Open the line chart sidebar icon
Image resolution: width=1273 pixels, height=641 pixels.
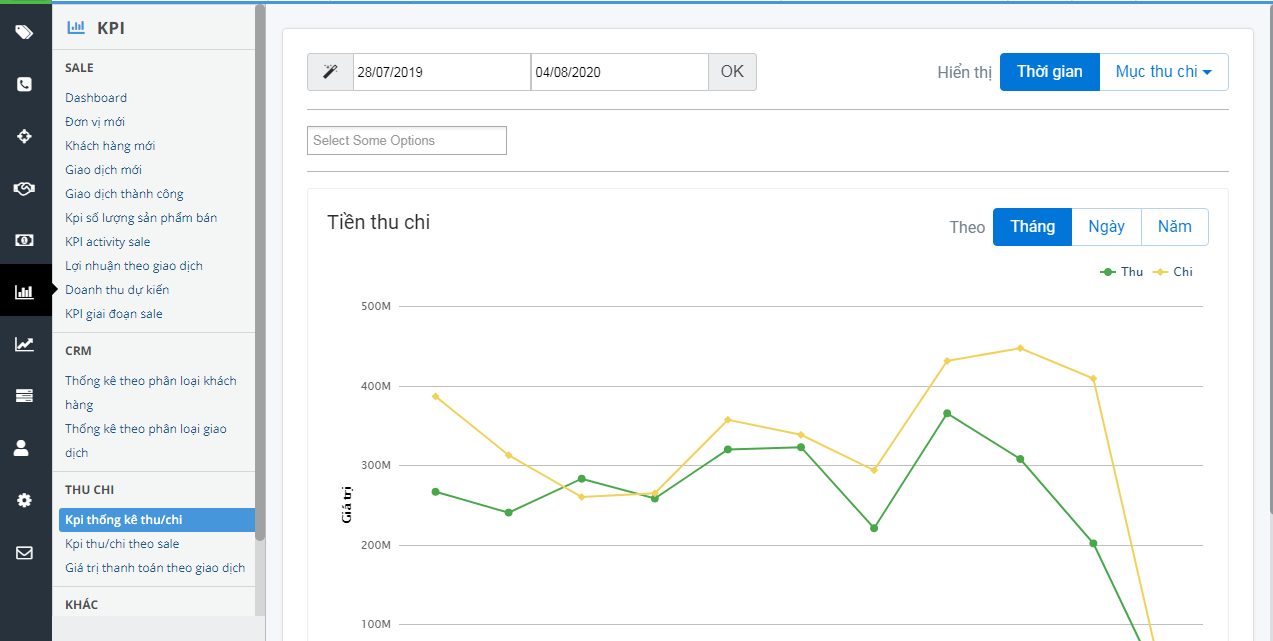tap(25, 344)
